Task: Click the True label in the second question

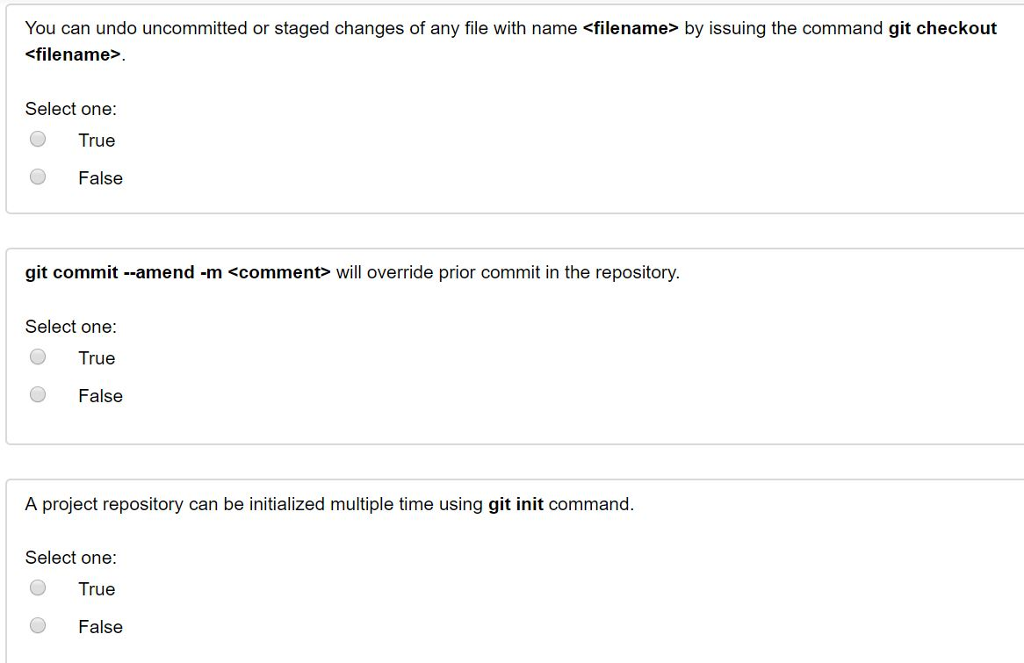Action: [x=96, y=358]
